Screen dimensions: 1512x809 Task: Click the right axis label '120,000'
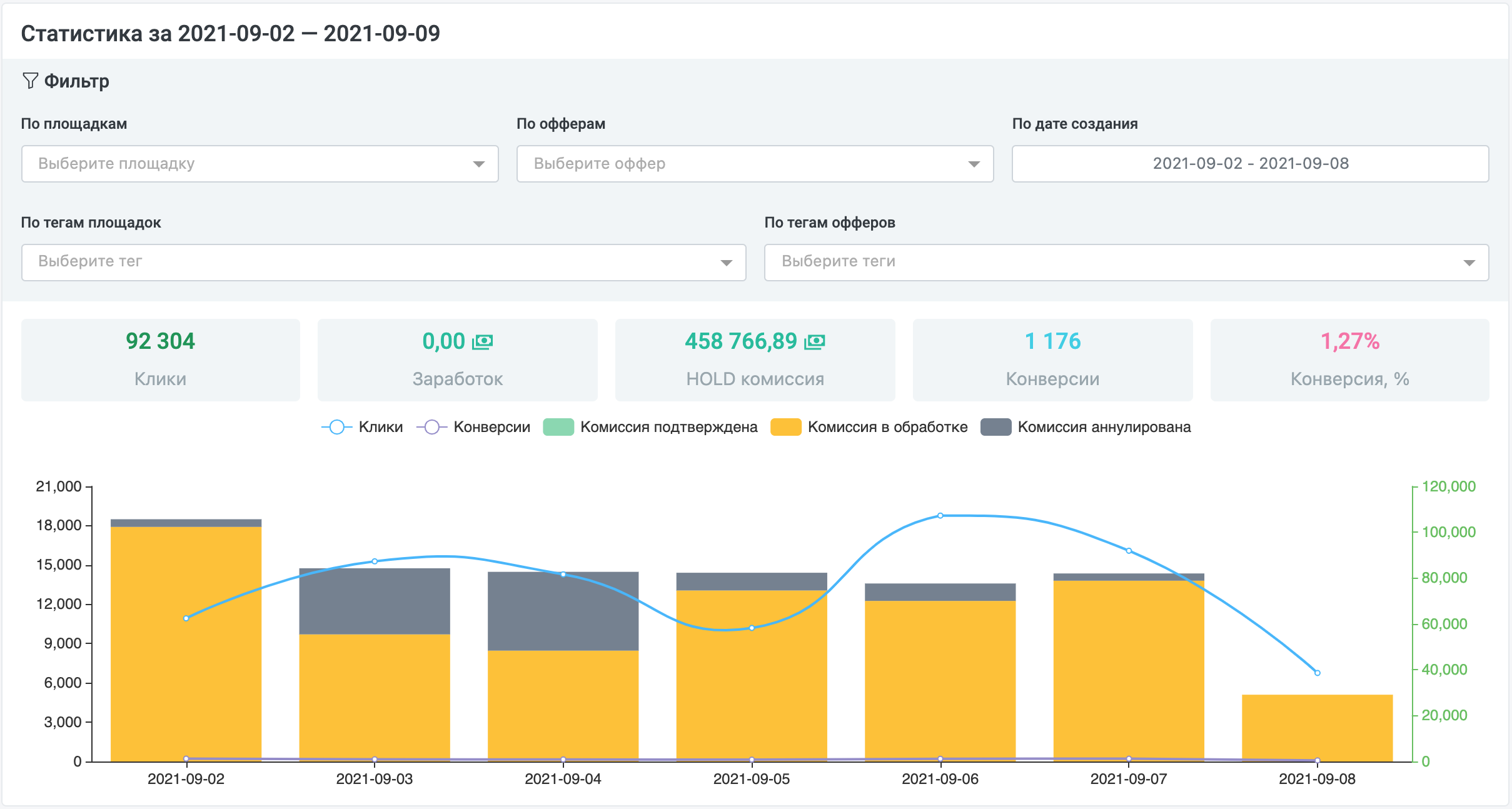tap(1449, 486)
